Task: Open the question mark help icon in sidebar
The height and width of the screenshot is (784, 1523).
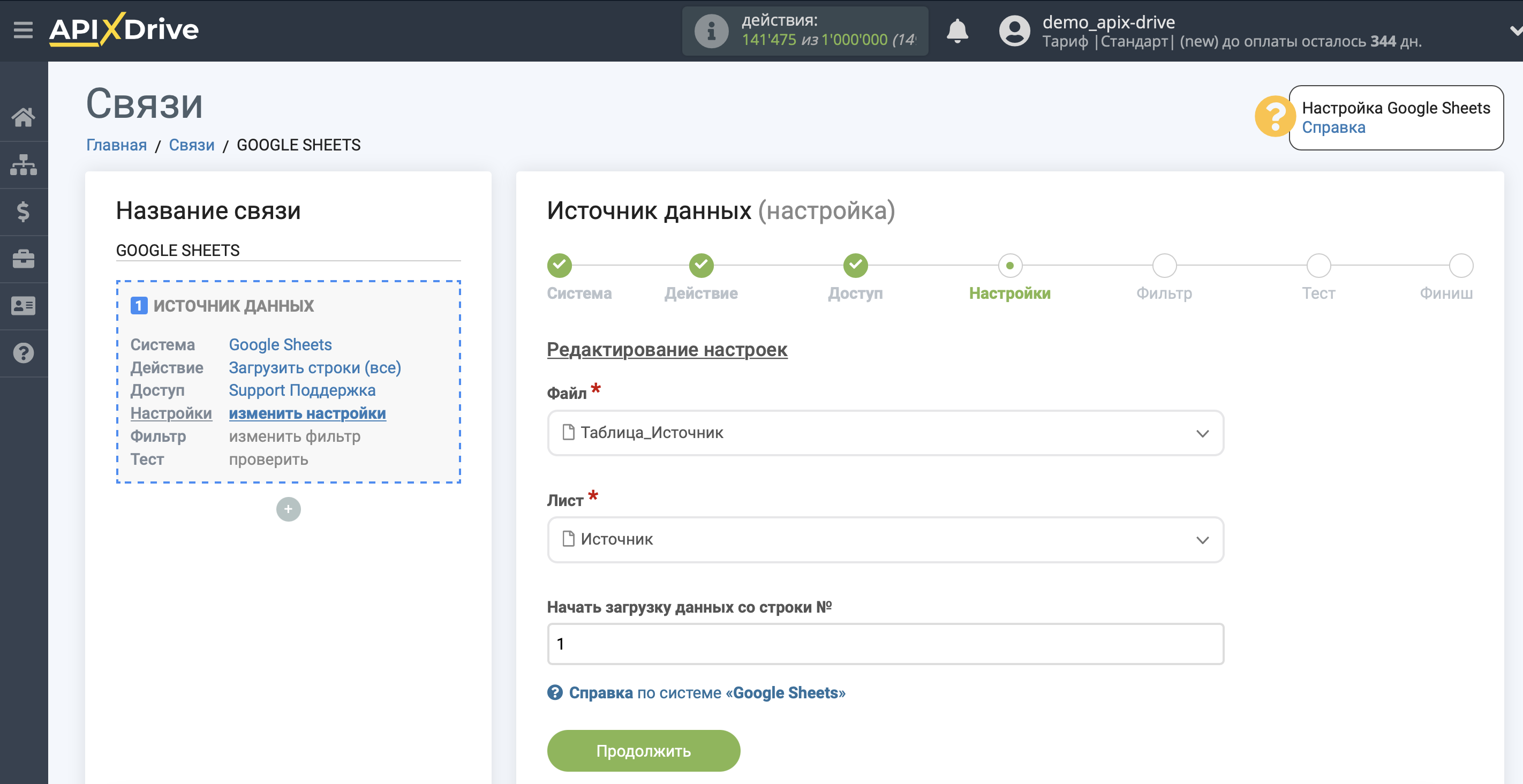Action: tap(23, 353)
